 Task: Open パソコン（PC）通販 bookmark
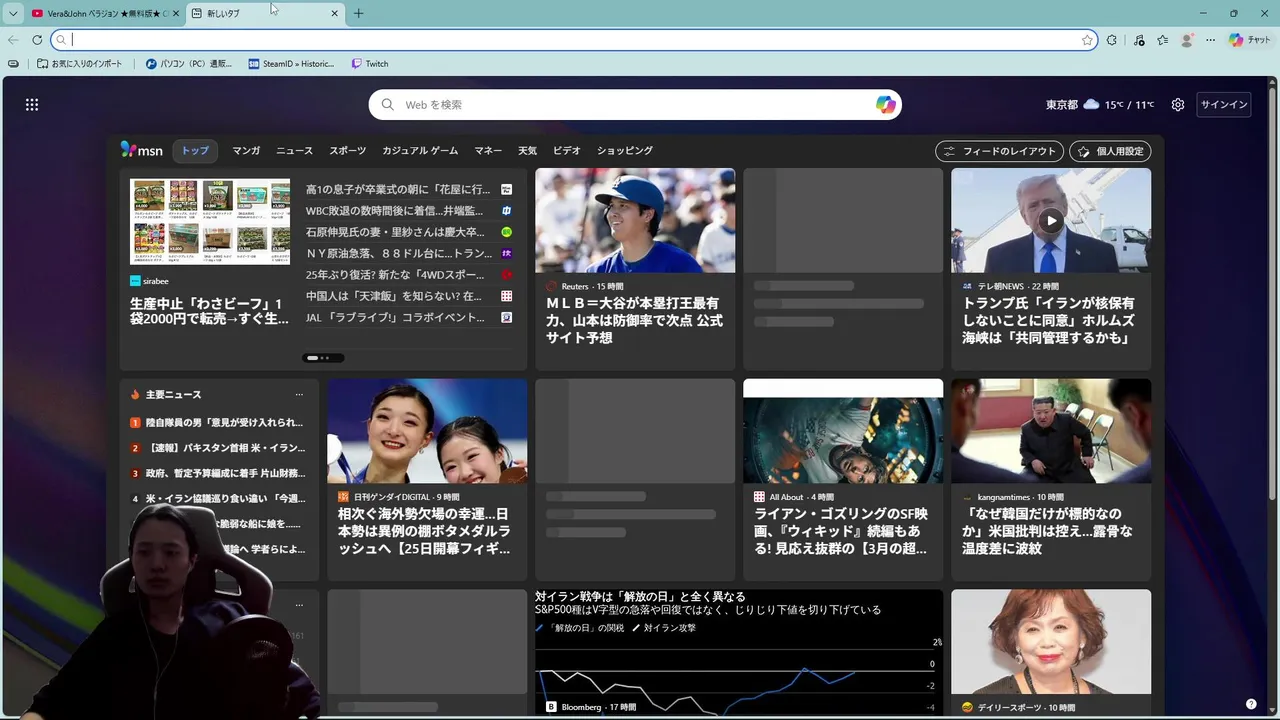(189, 64)
